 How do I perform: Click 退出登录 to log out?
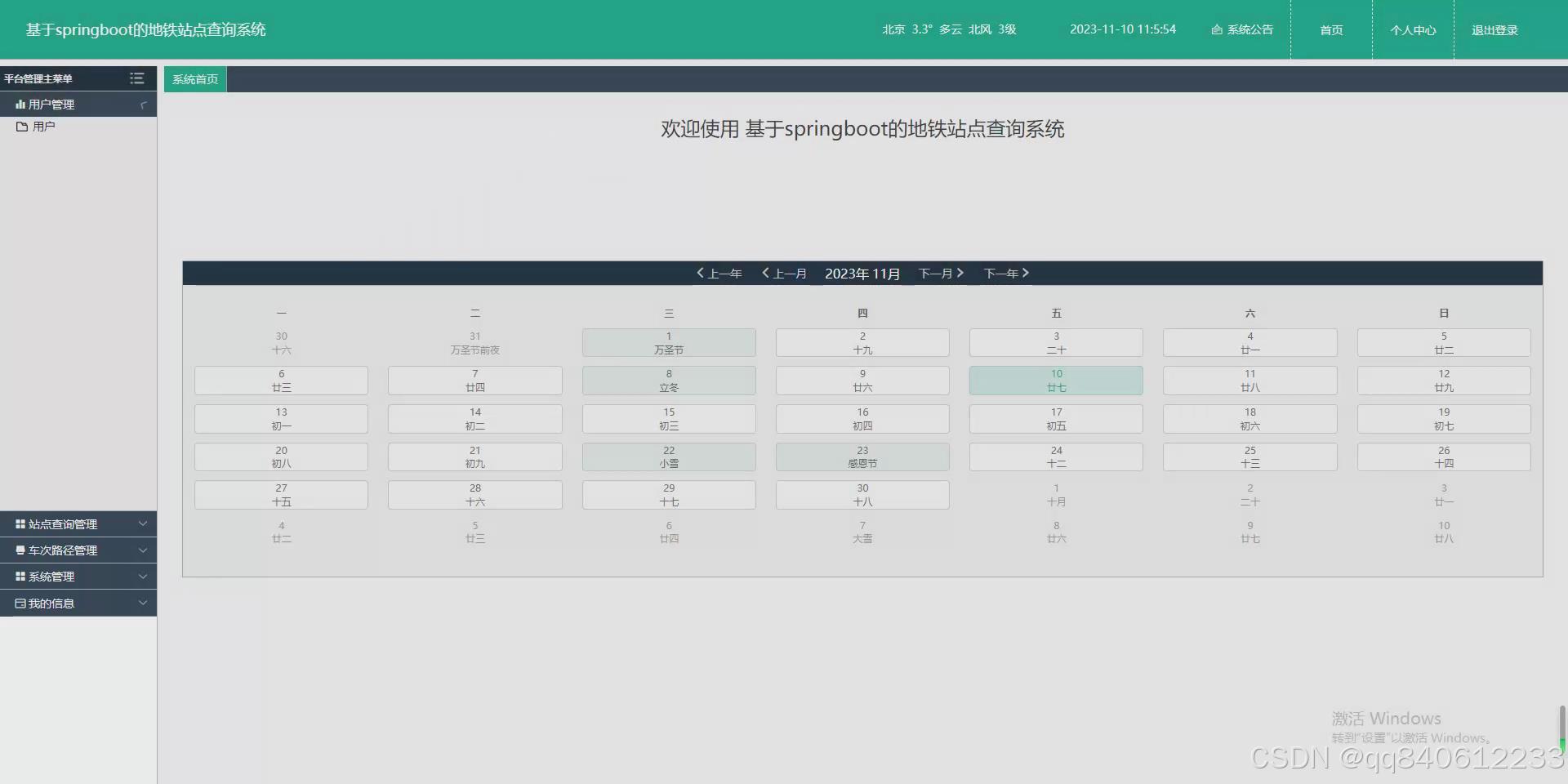(1494, 30)
